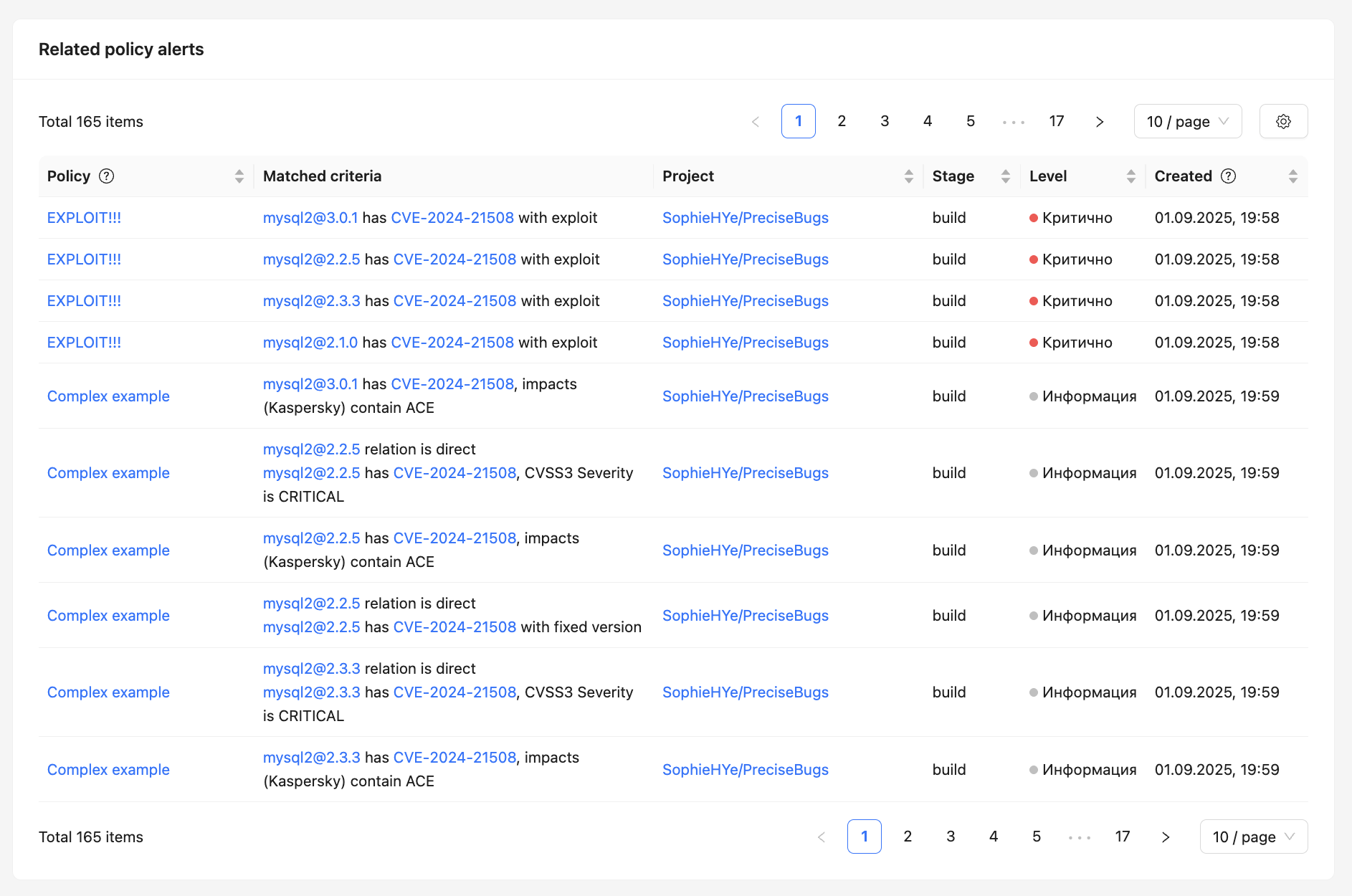Sort the table by Level column
1352x896 pixels.
point(1130,176)
